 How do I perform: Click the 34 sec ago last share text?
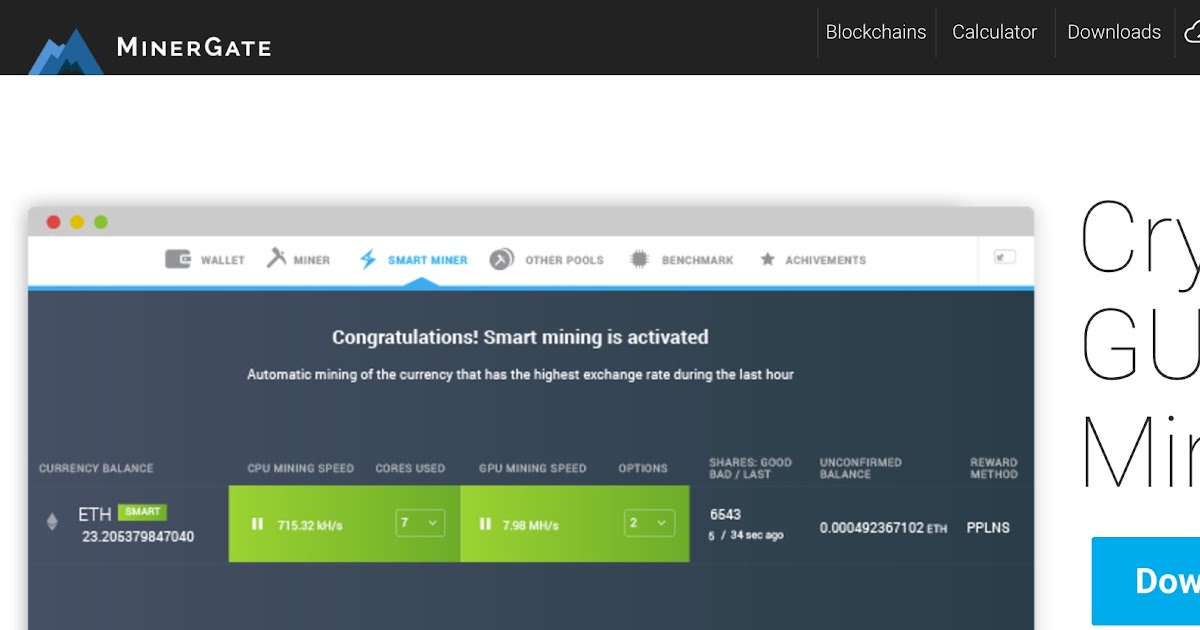[x=757, y=535]
